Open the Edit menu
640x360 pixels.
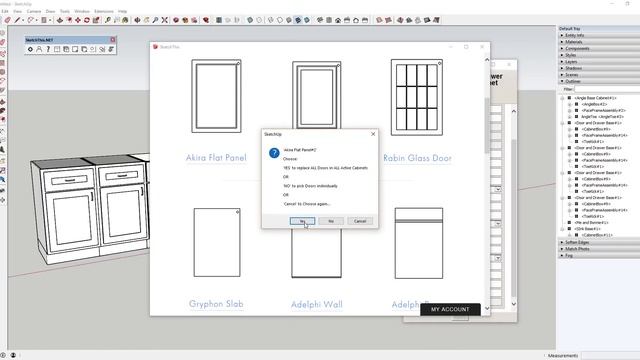(5, 11)
